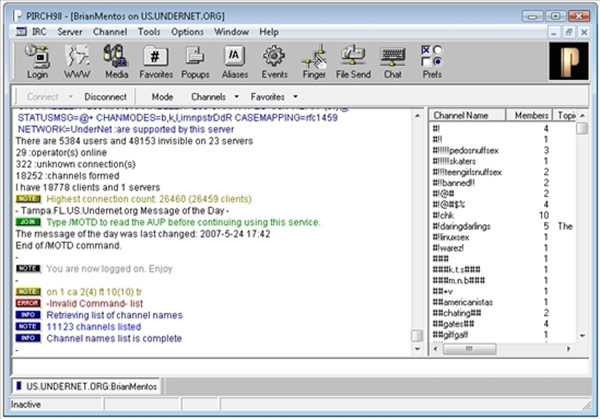Click the PIRCH98 title bar icon
Viewport: 600px width, 419px height.
[x=17, y=16]
